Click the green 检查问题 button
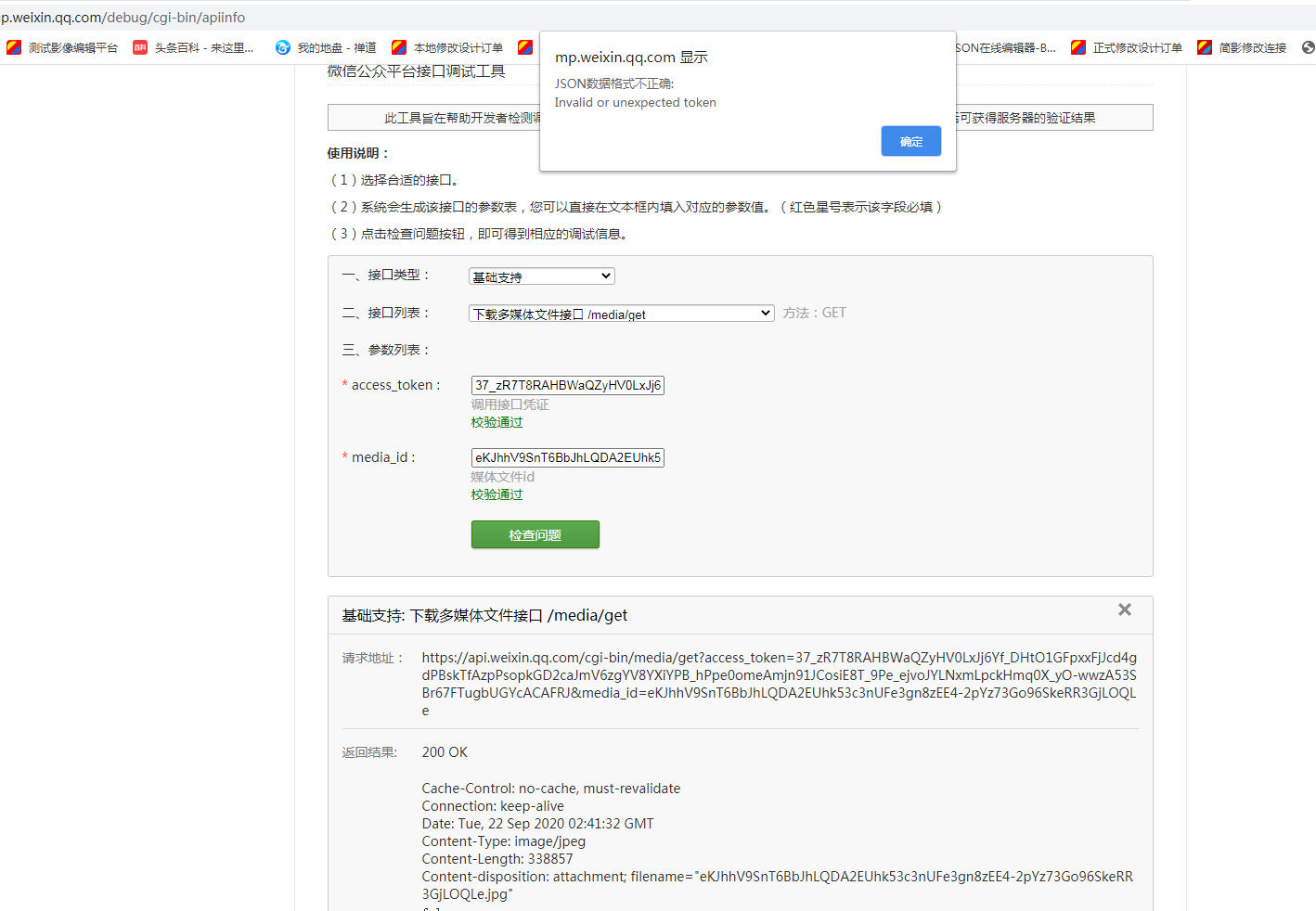1316x911 pixels. 535,534
